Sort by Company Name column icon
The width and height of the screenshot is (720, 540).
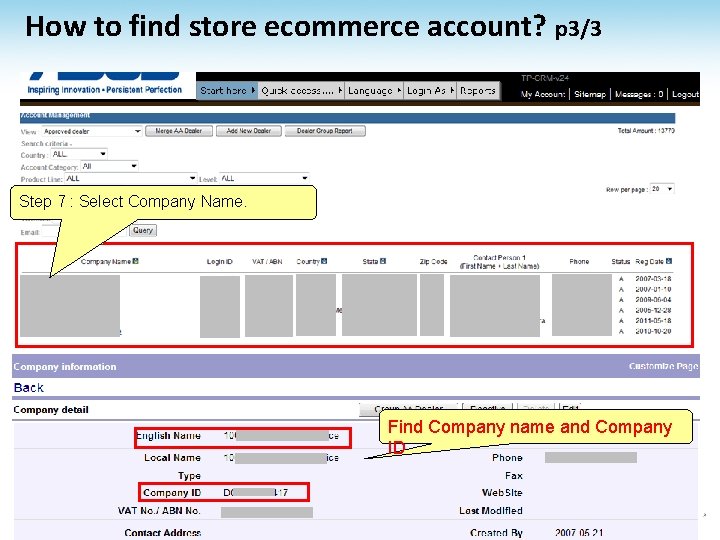pos(135,261)
